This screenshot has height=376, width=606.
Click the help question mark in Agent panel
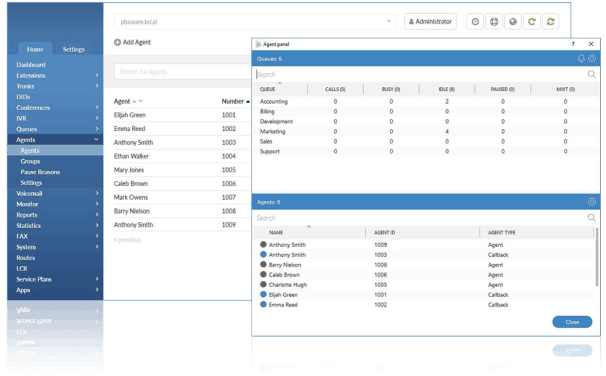click(573, 44)
